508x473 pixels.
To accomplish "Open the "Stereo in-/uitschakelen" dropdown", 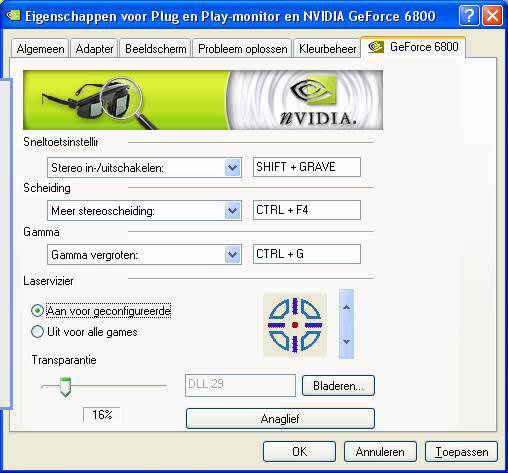I will click(x=233, y=168).
